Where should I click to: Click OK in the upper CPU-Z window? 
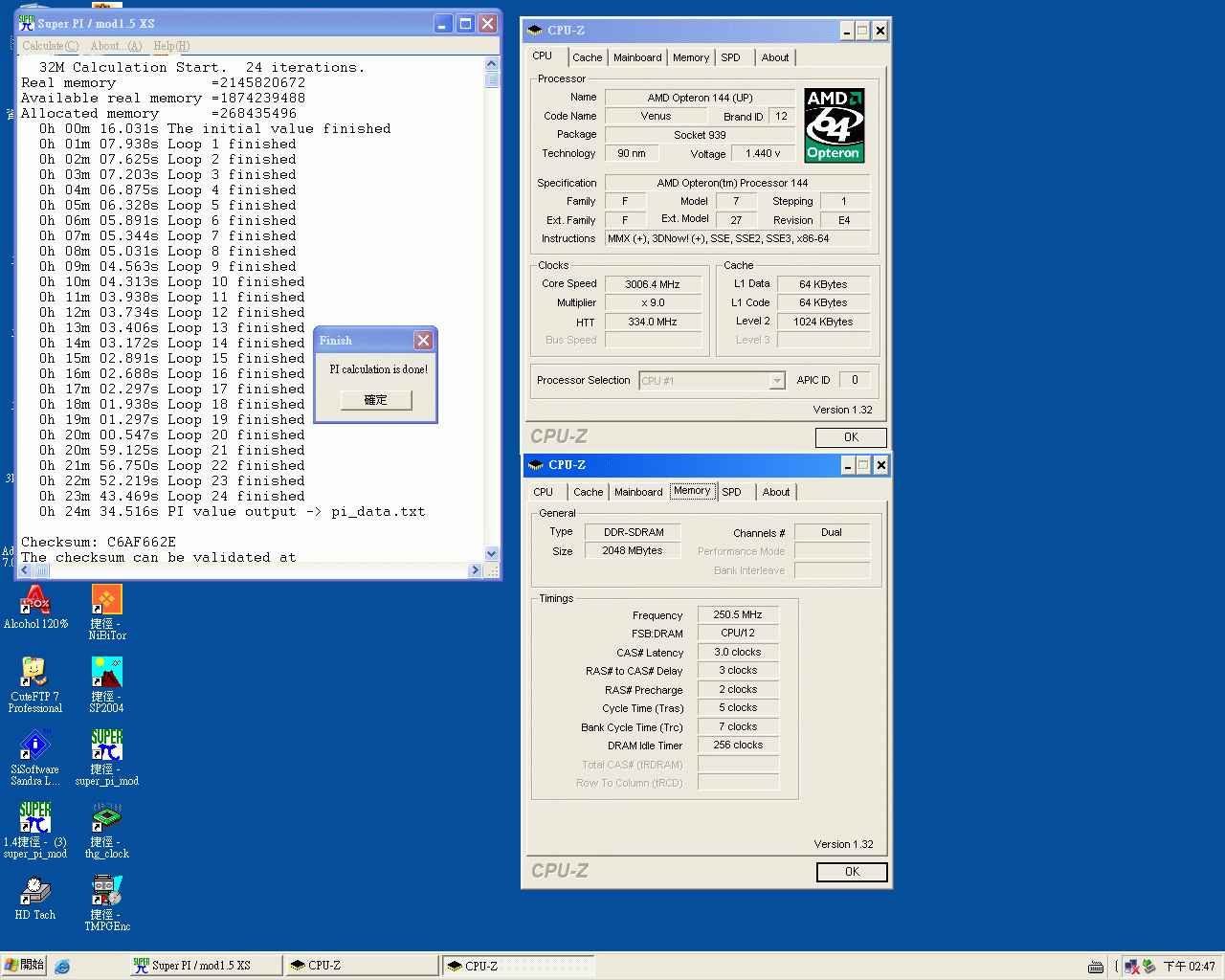click(851, 437)
